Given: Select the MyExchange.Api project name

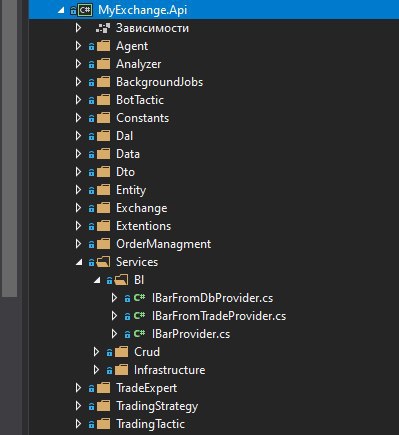Looking at the screenshot, I should point(143,10).
